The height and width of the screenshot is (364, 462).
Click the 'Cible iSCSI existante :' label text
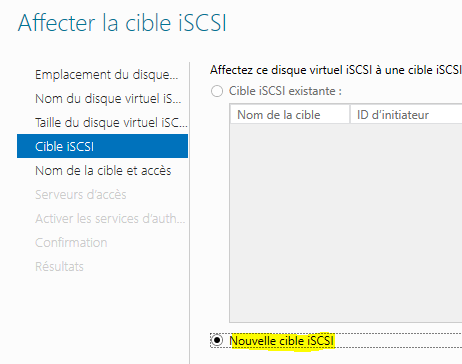[285, 91]
